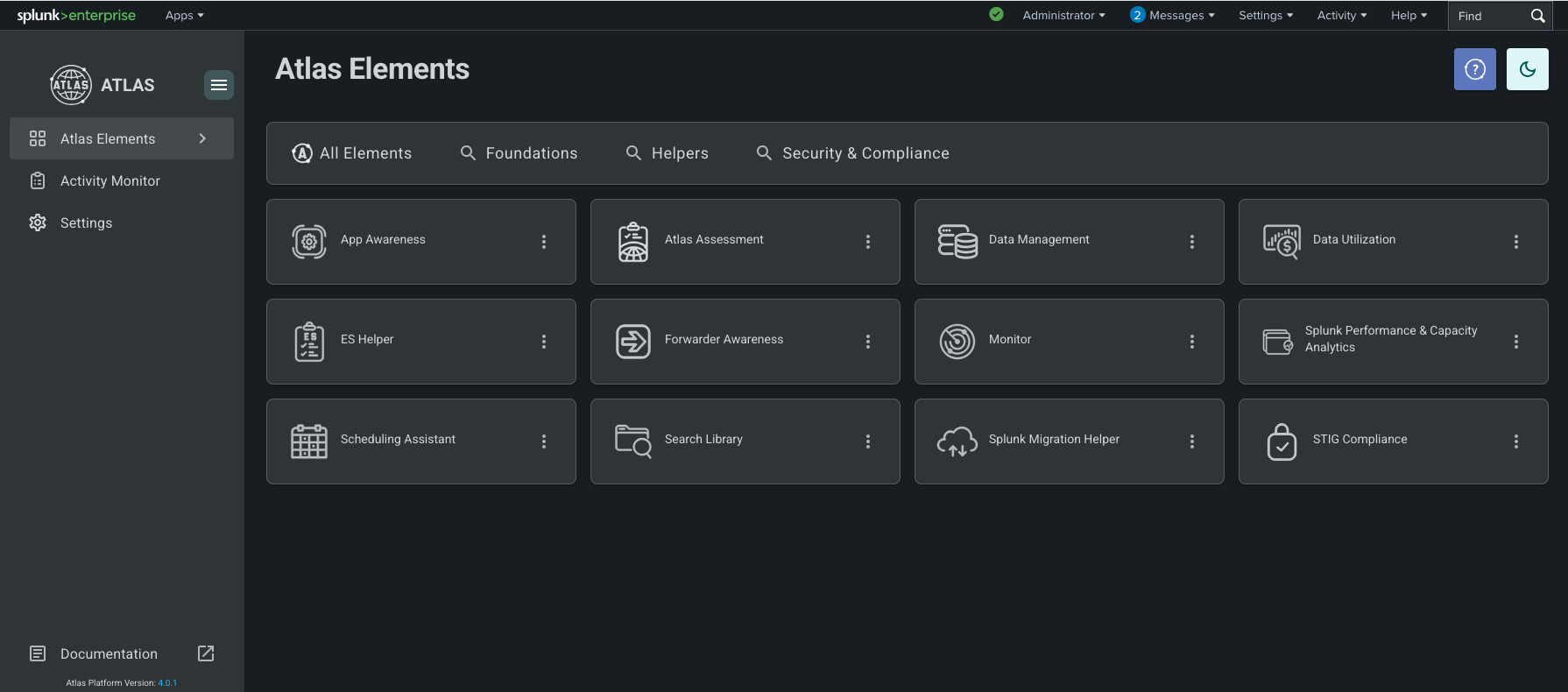Click the Documentation page icon
Viewport: 1568px width, 692px height.
[x=38, y=653]
